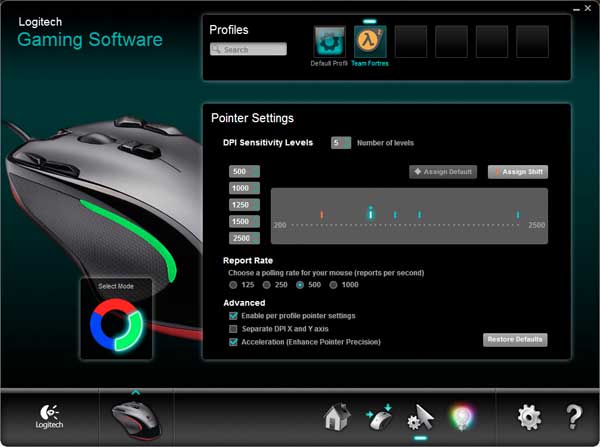This screenshot has height=447, width=600.
Task: Open the help question mark icon
Action: coord(573,417)
